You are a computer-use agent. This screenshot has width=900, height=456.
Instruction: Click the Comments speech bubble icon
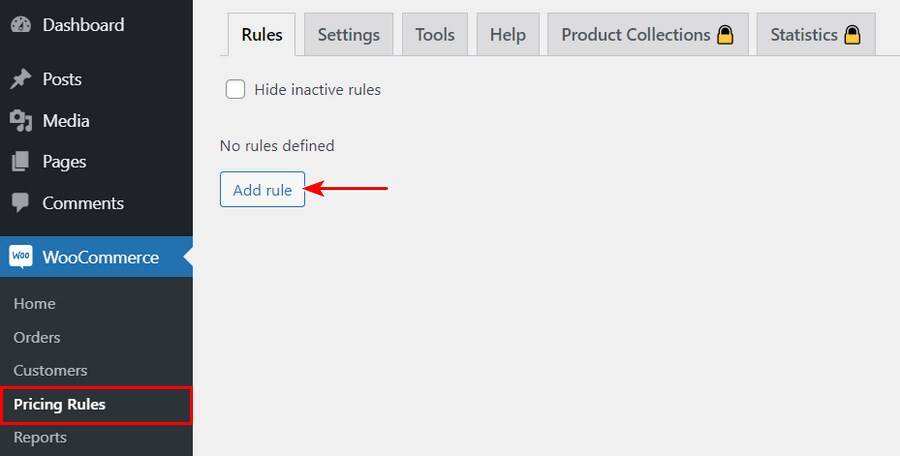coord(21,203)
